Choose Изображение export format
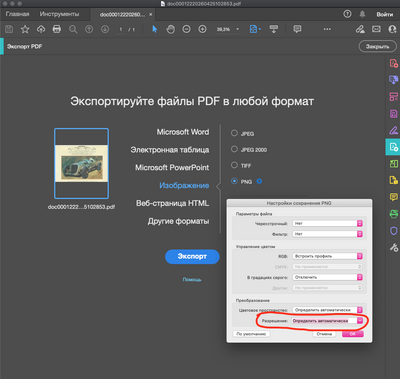The width and height of the screenshot is (400, 379). click(x=184, y=186)
